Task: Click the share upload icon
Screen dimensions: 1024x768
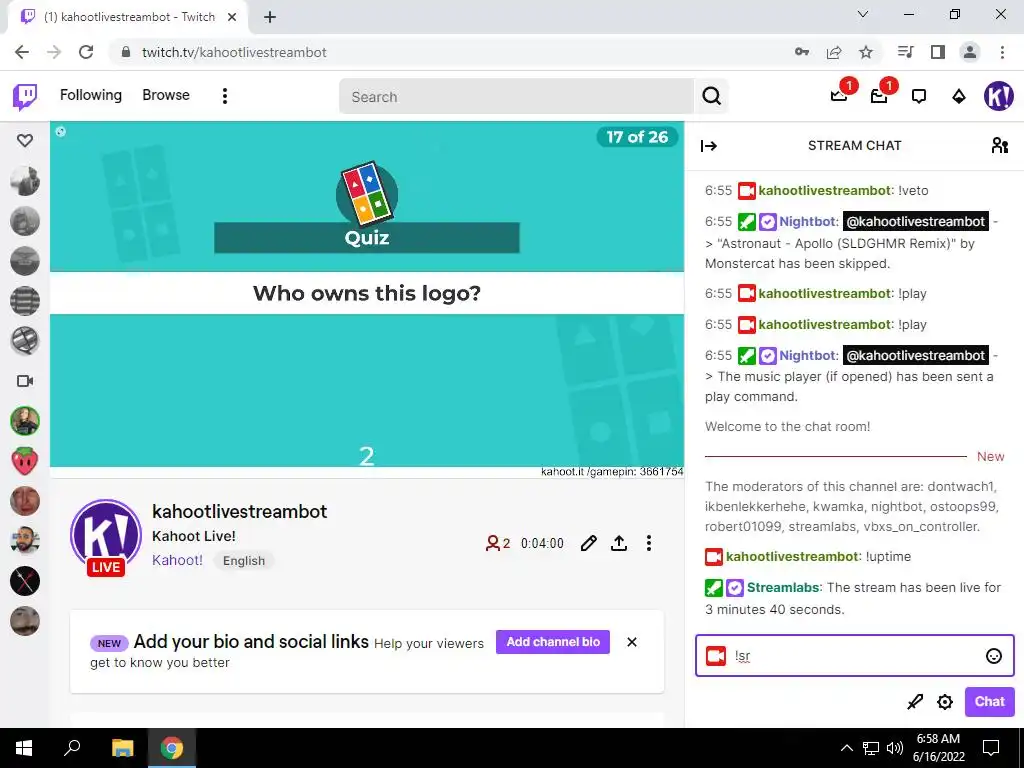Action: 619,543
